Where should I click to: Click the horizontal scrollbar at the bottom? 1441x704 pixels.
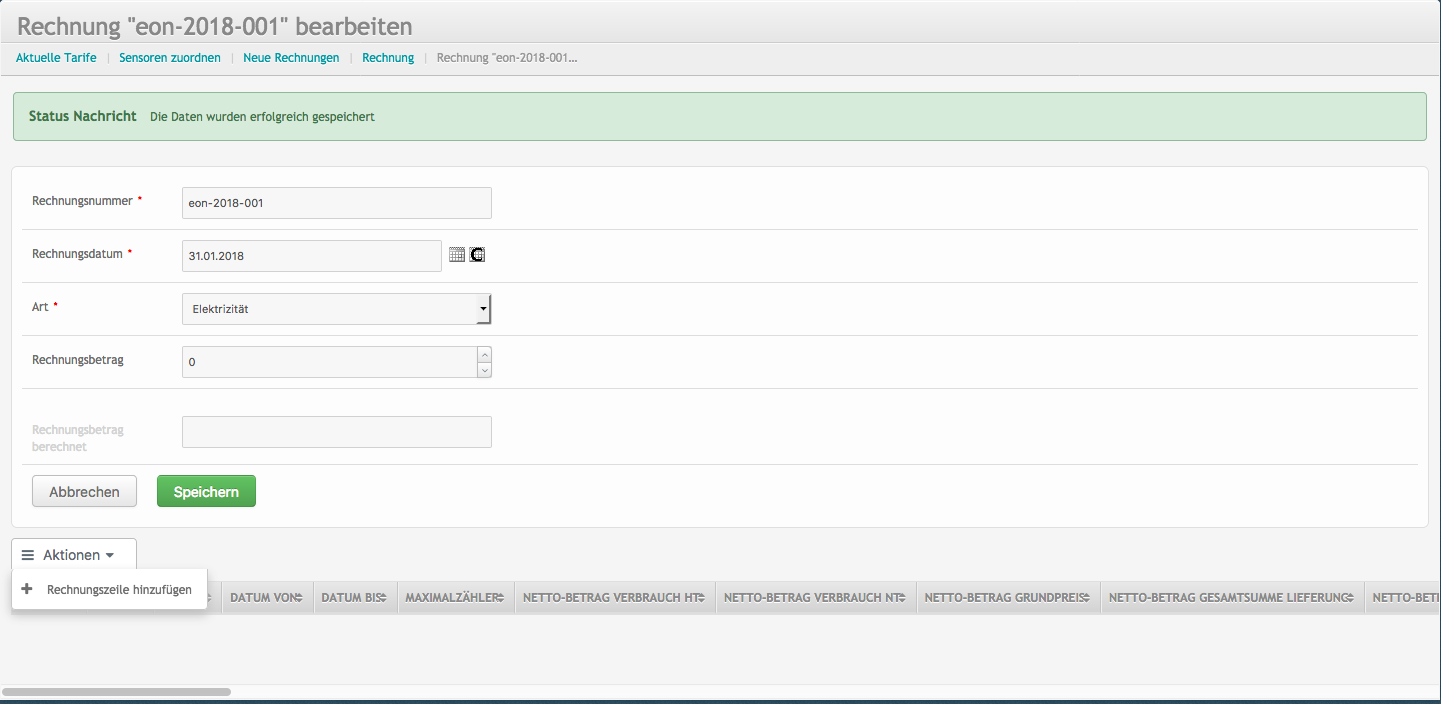(116, 691)
